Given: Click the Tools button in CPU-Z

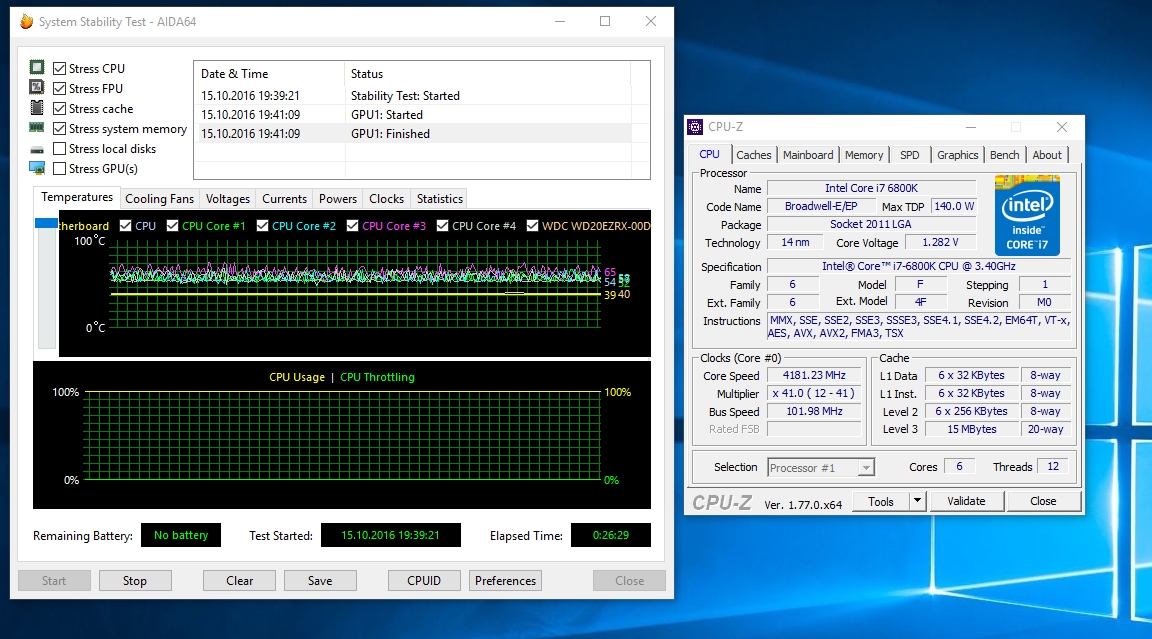Looking at the screenshot, I should tap(881, 501).
